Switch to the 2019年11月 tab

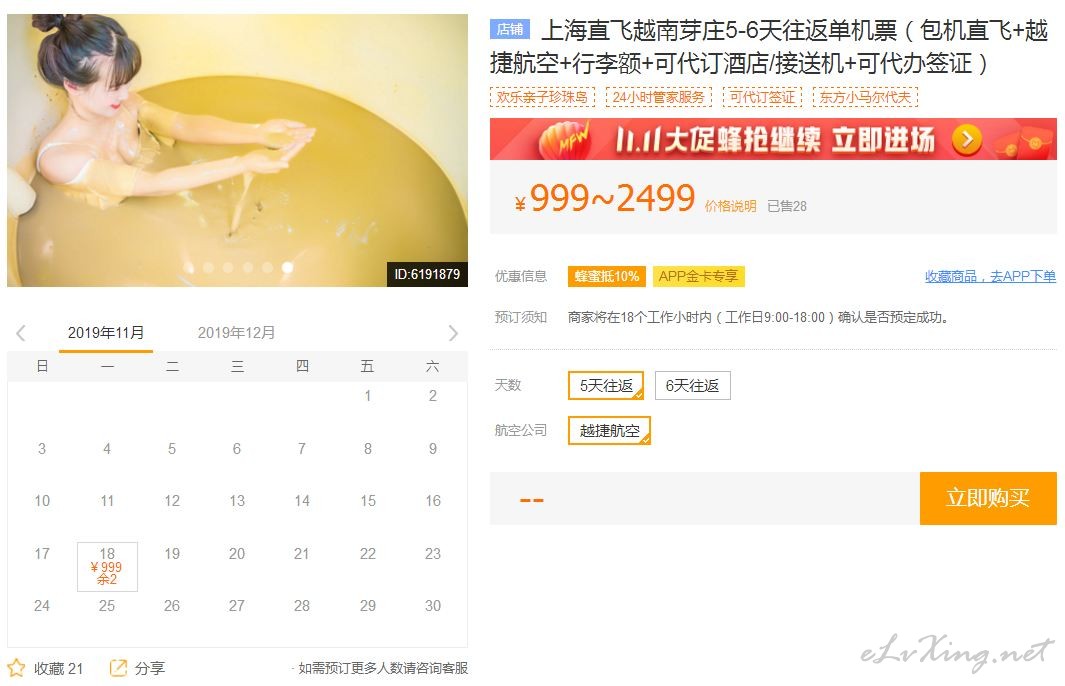click(106, 333)
